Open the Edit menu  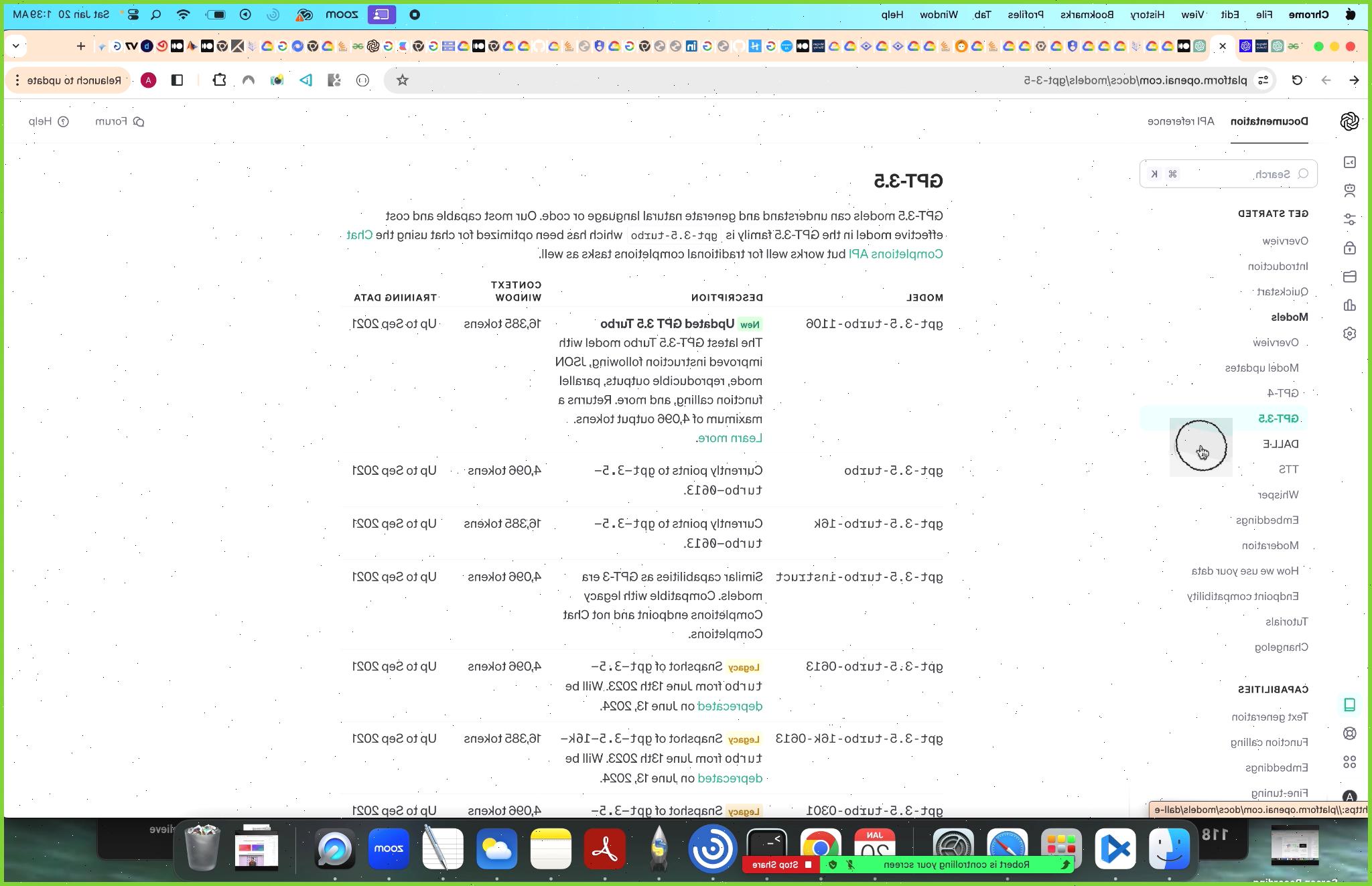(1229, 14)
